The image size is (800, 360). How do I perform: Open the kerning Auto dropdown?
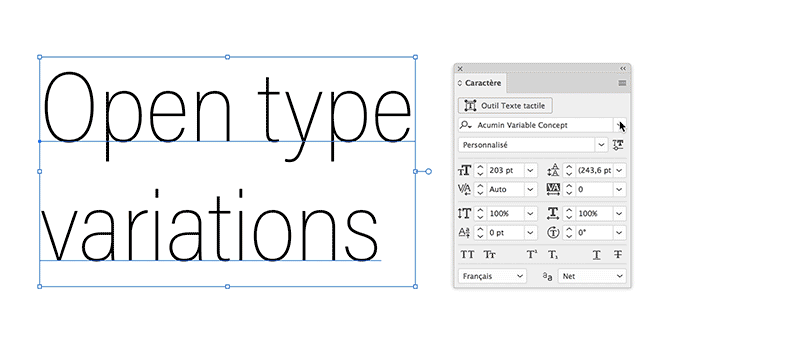click(x=531, y=189)
